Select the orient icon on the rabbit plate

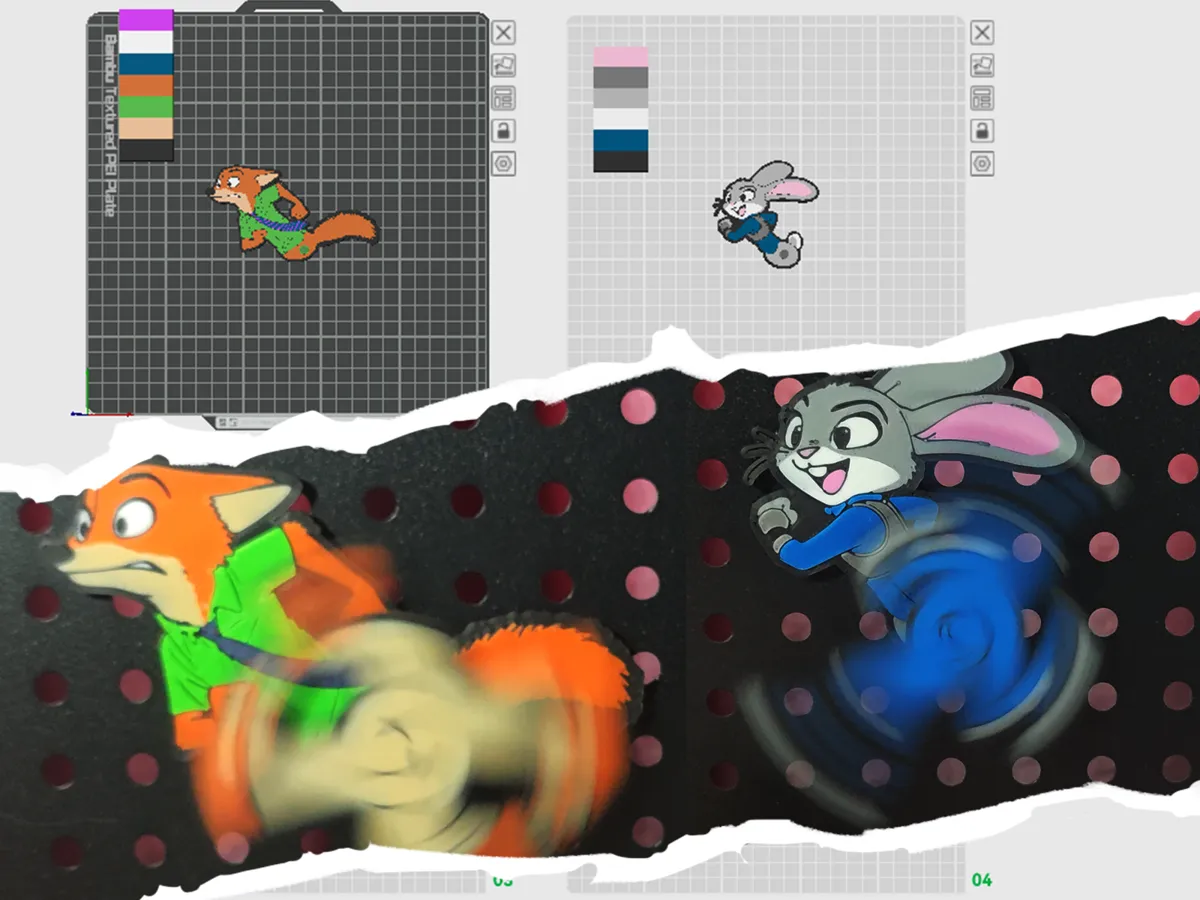point(981,66)
